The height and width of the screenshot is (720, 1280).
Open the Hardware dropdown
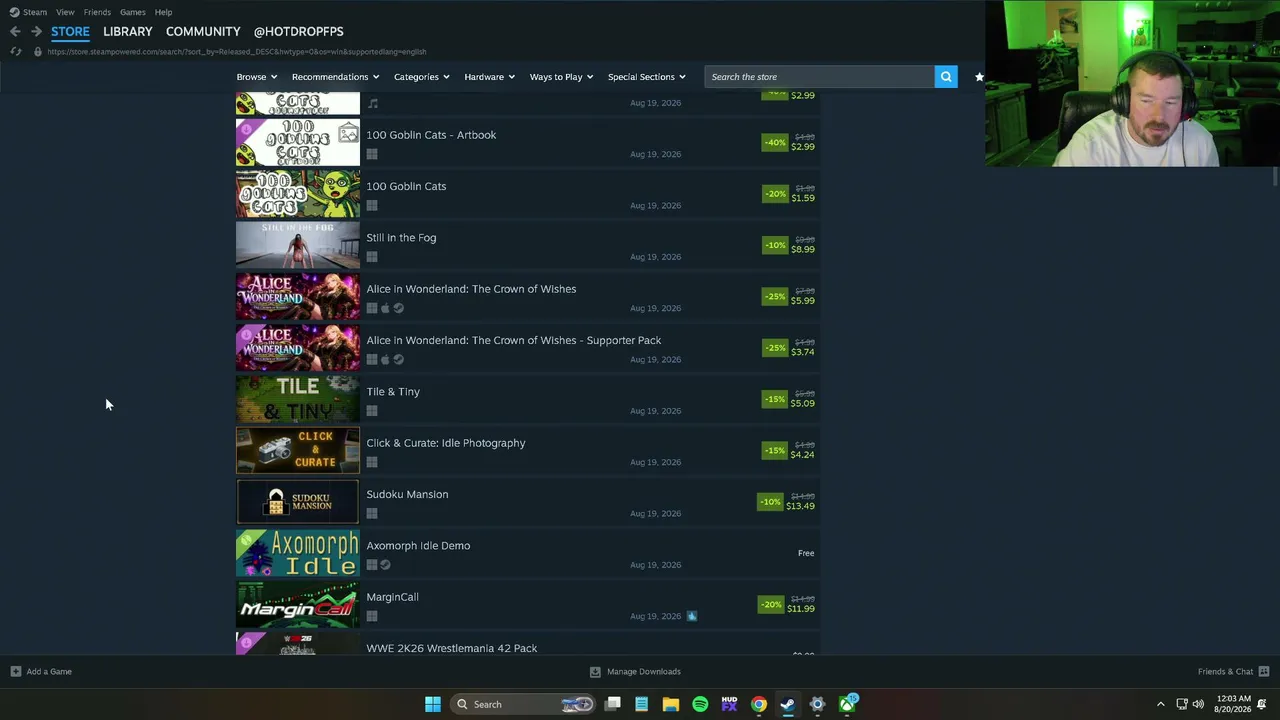(x=489, y=77)
